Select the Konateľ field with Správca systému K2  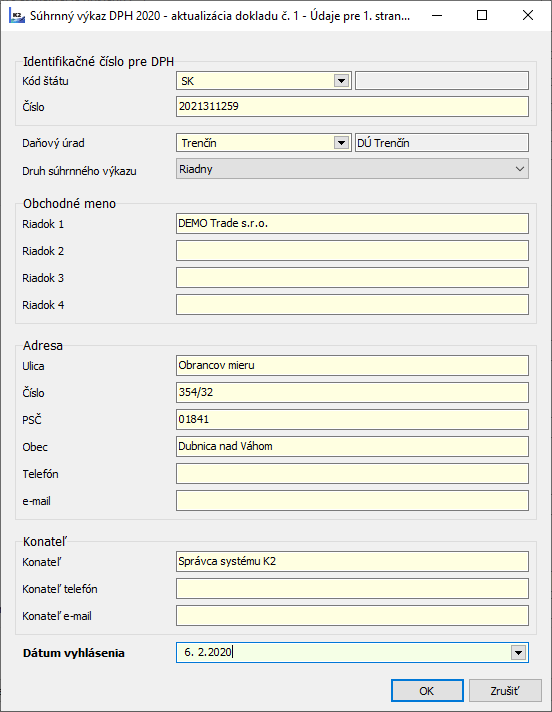click(352, 561)
